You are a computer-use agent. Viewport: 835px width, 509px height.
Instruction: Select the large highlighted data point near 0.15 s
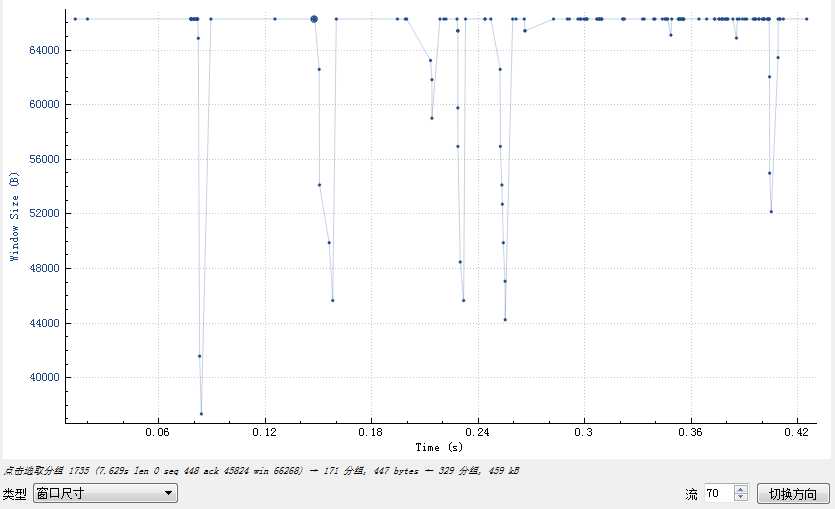pyautogui.click(x=314, y=19)
